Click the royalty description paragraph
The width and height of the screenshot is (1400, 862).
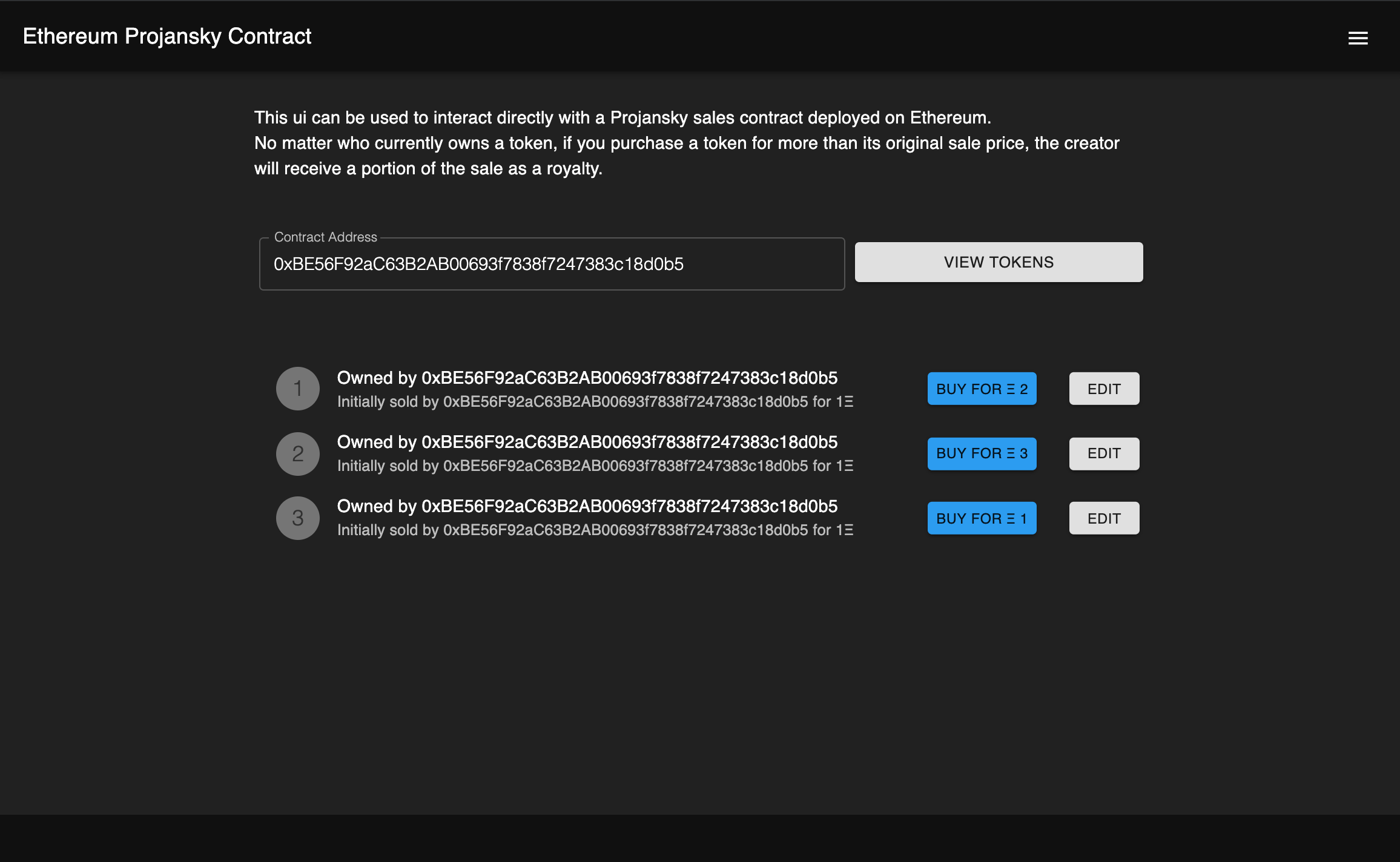click(686, 143)
